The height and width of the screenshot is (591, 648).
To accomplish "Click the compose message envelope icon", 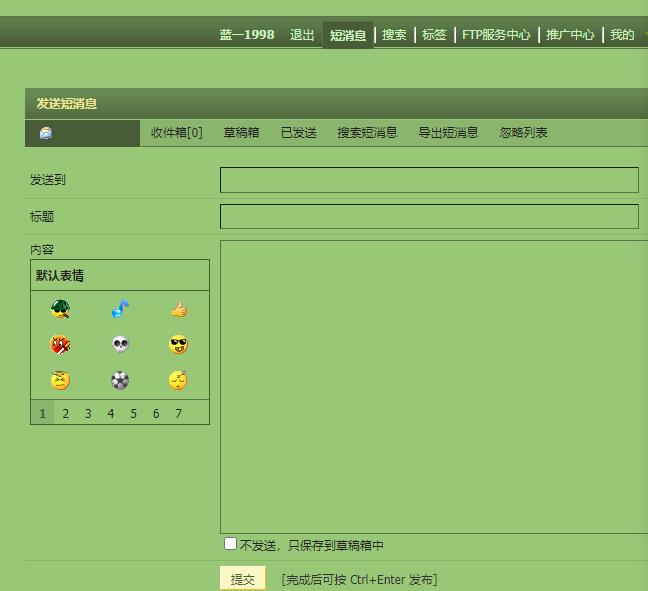I will (x=46, y=133).
